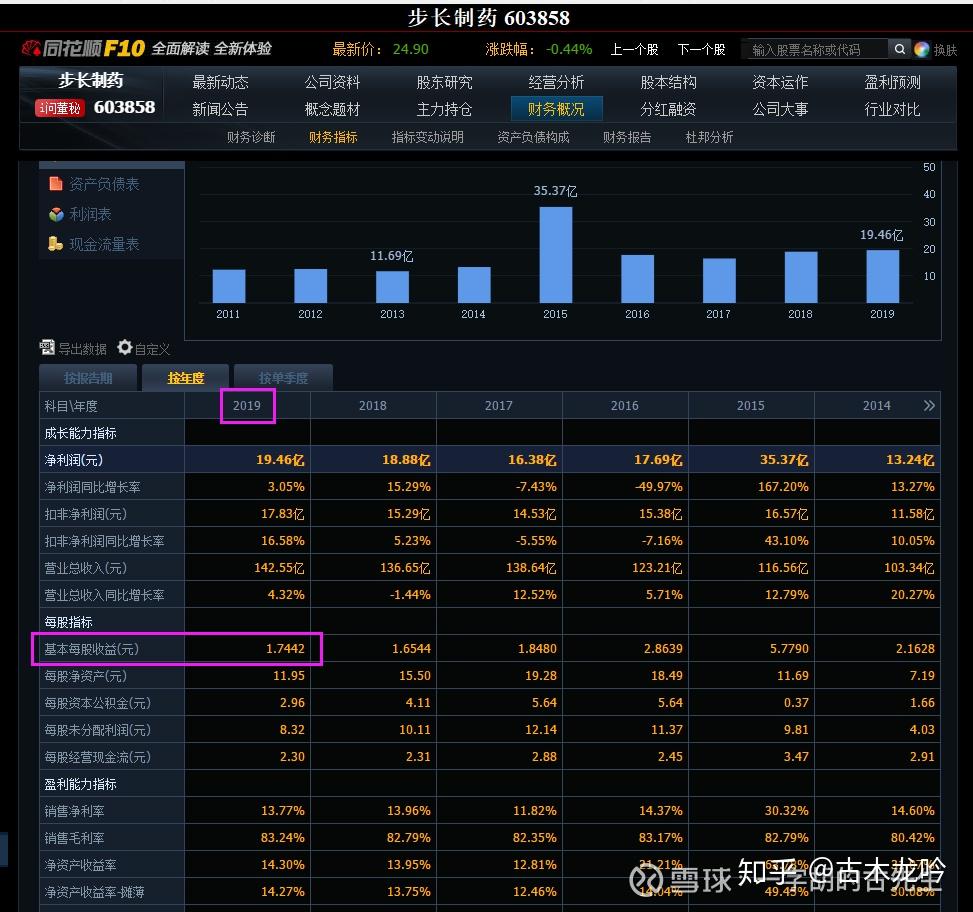This screenshot has height=912, width=973.
Task: Click the 净利润同比增长率 row label
Action: pyautogui.click(x=92, y=487)
